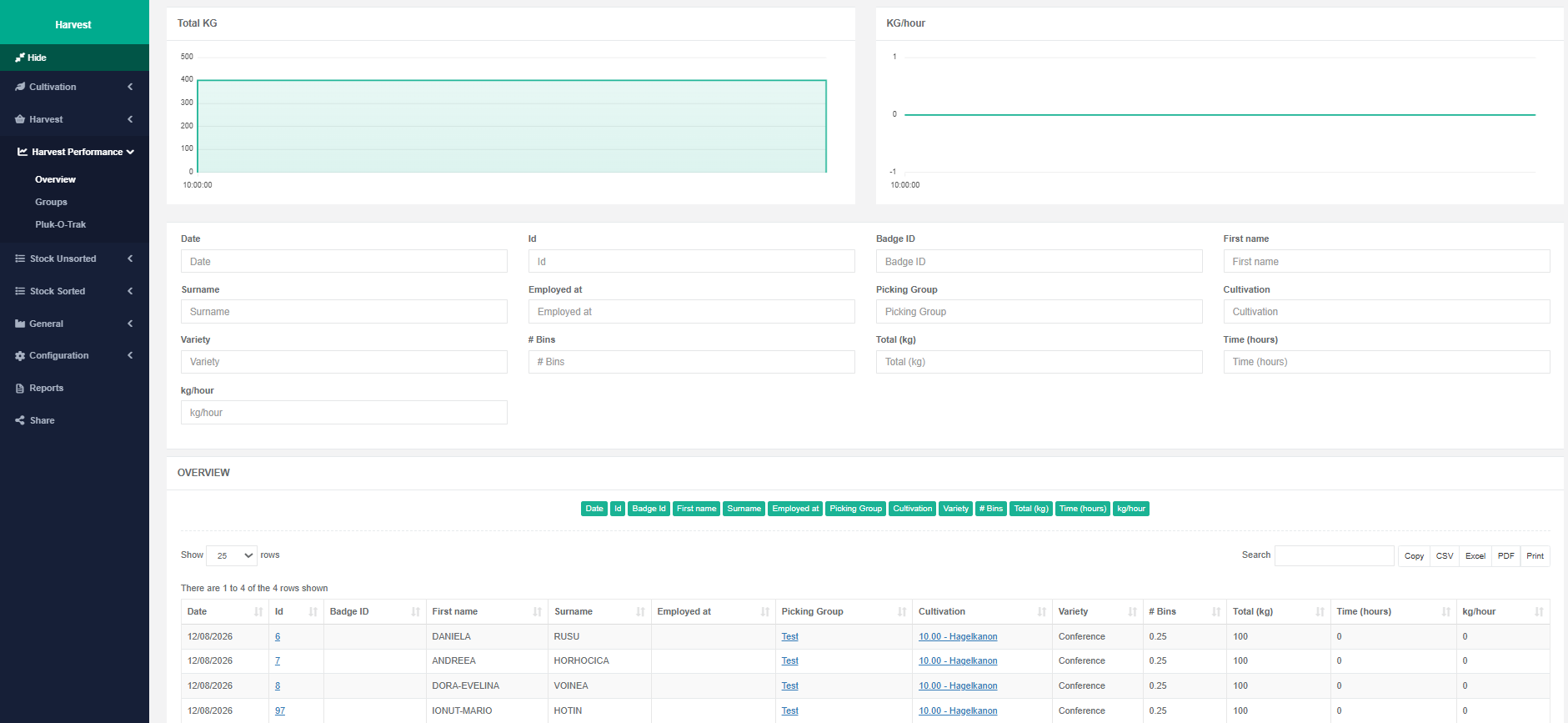
Task: Export the table to Excel
Action: (1475, 556)
